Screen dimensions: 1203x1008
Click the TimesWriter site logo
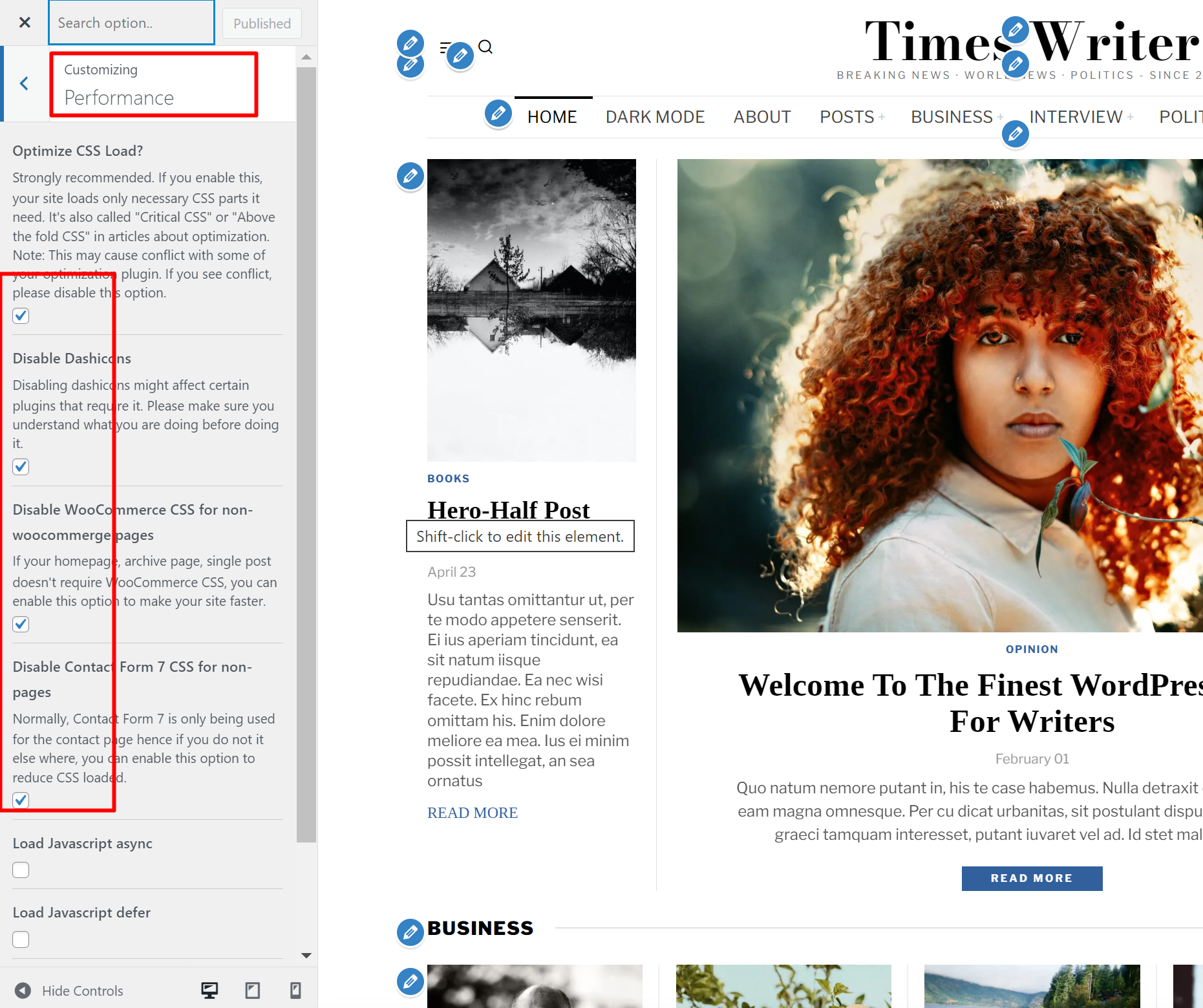tap(1033, 43)
